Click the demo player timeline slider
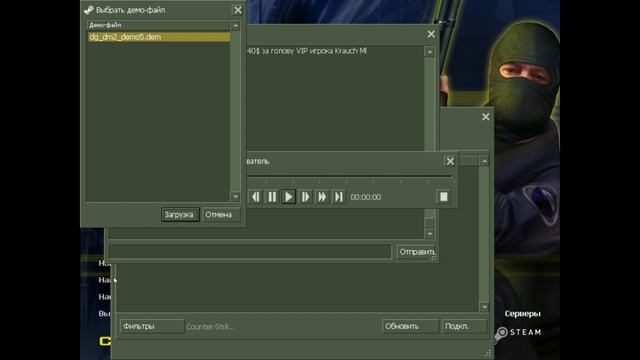This screenshot has height=360, width=640. point(350,177)
